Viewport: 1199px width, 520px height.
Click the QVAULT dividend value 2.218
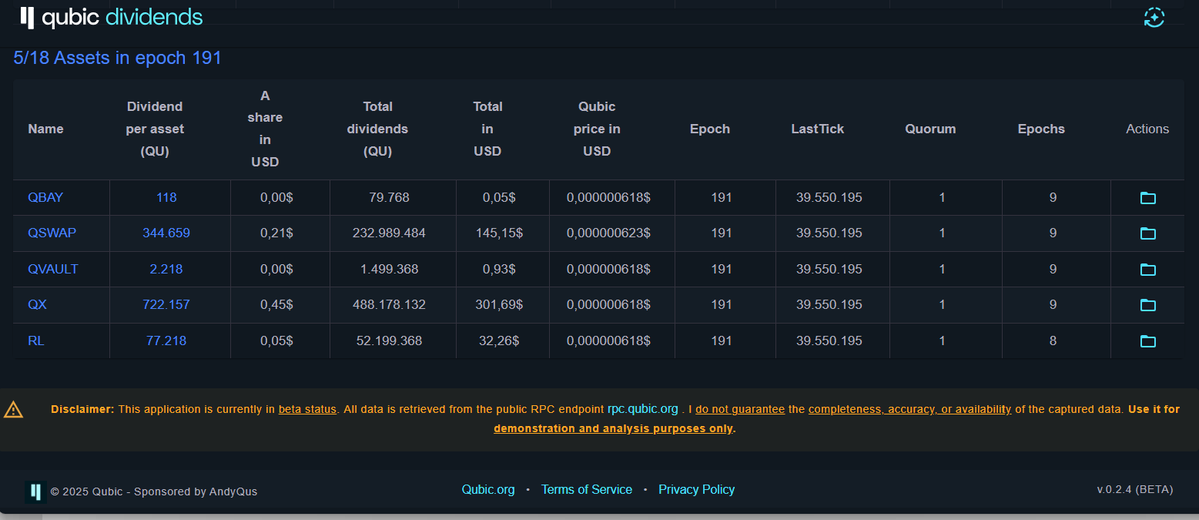[x=166, y=268]
